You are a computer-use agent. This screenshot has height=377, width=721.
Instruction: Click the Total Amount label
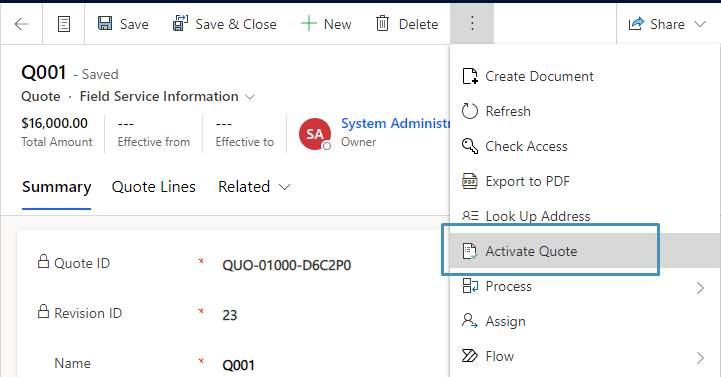tap(57, 142)
